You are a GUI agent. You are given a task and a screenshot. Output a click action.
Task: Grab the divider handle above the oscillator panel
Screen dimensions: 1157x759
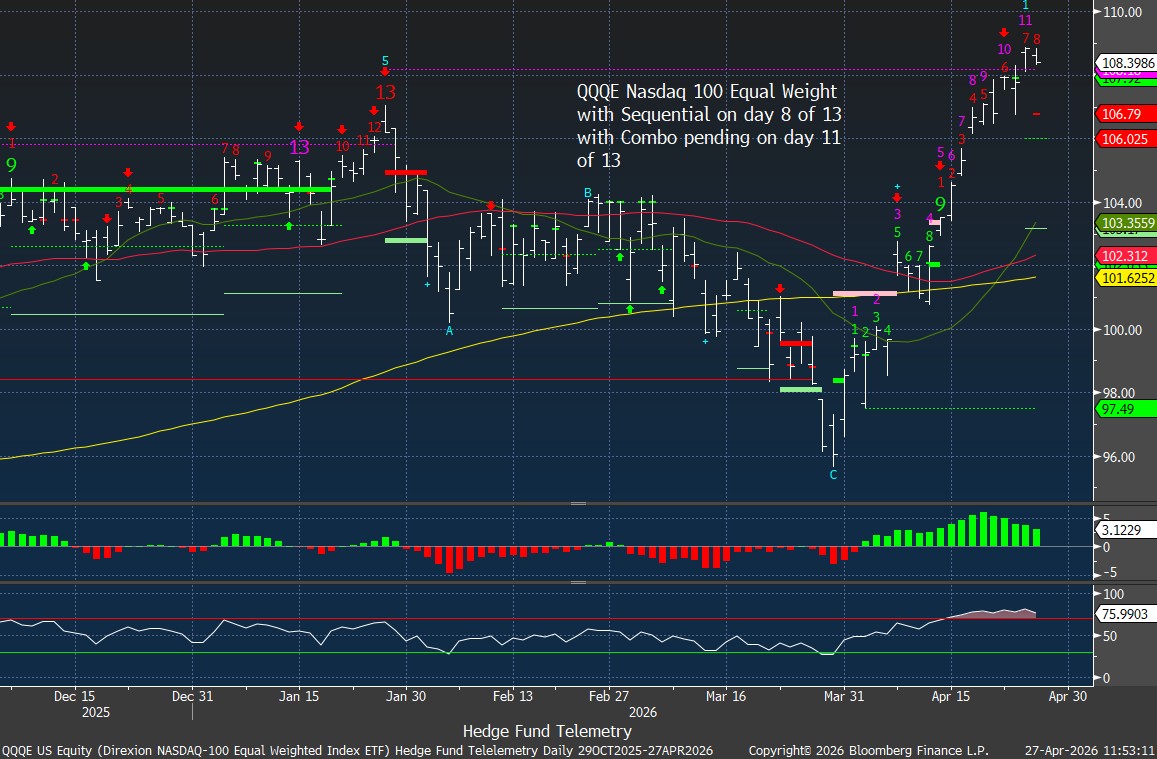pyautogui.click(x=578, y=581)
